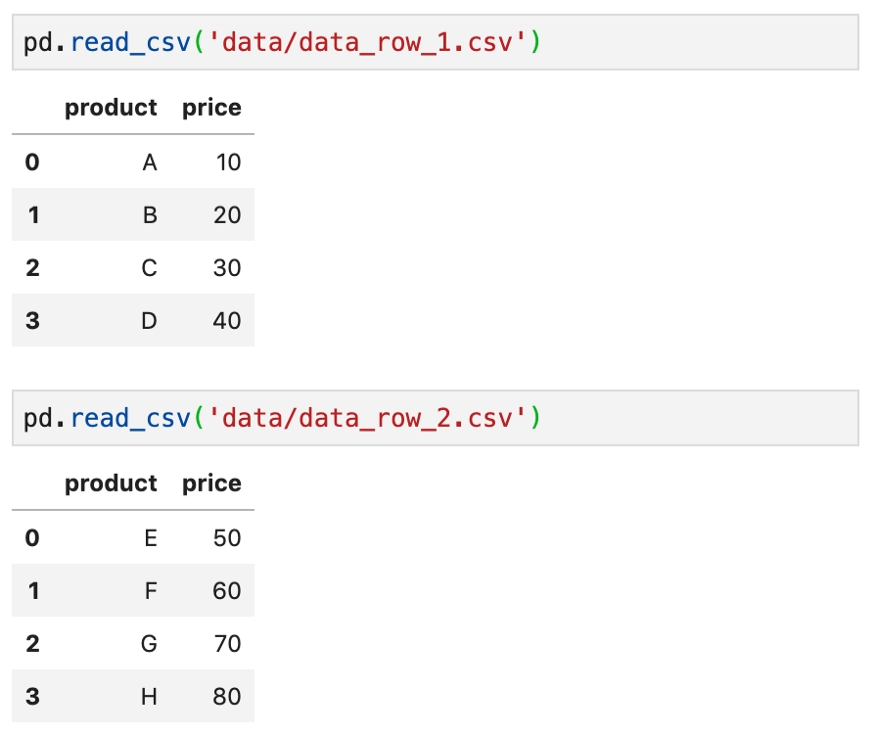Click the price column header in first table
Image resolution: width=875 pixels, height=734 pixels.
pyautogui.click(x=212, y=108)
